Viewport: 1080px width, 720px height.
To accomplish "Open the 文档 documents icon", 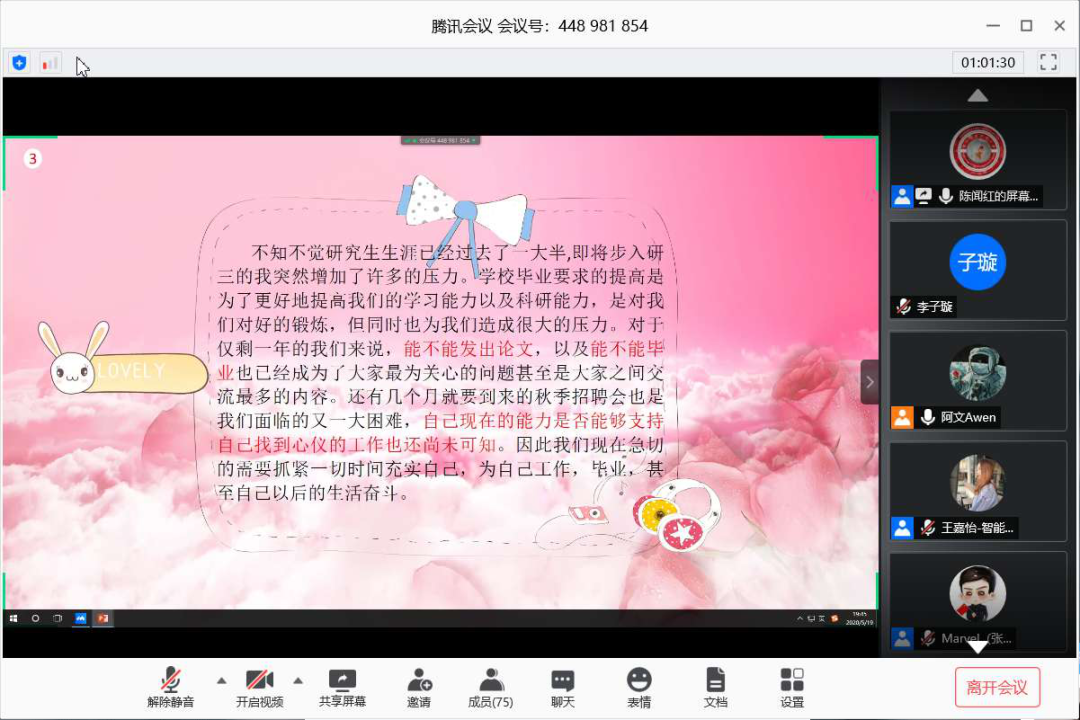I will [x=715, y=687].
